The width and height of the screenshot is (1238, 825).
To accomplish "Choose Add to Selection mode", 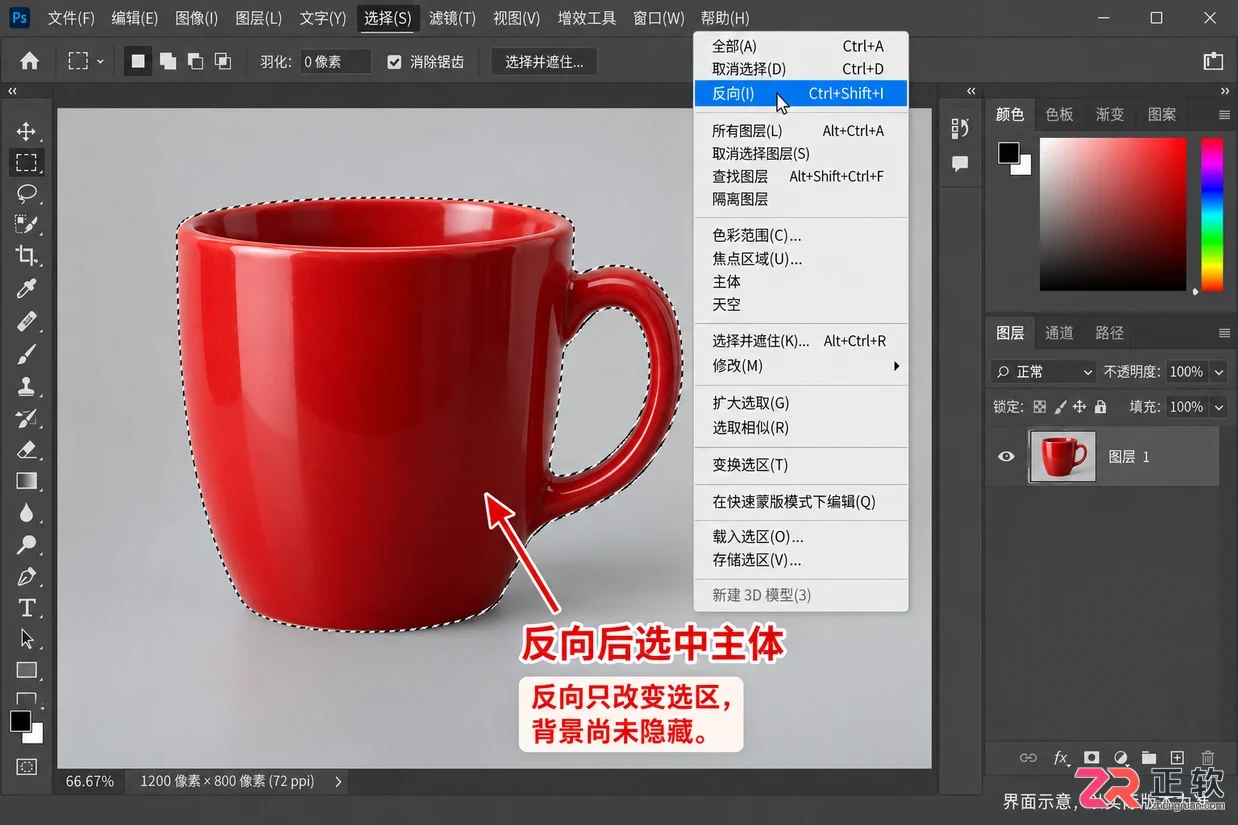I will (x=168, y=61).
